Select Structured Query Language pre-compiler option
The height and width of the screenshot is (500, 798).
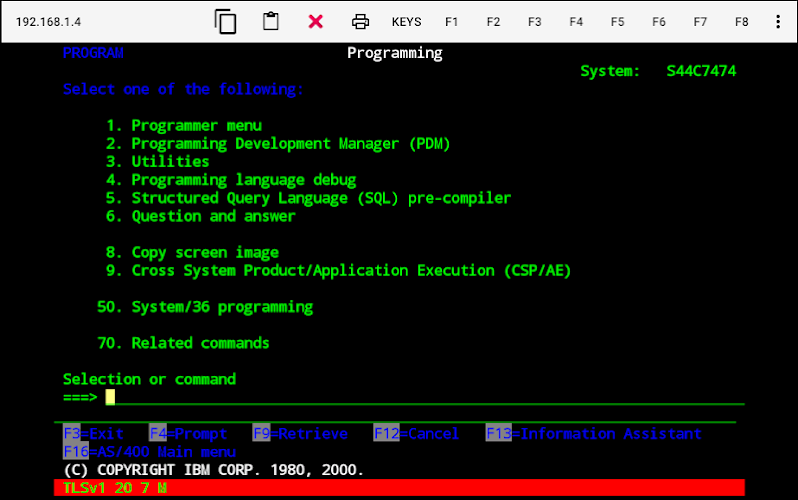[x=308, y=198]
